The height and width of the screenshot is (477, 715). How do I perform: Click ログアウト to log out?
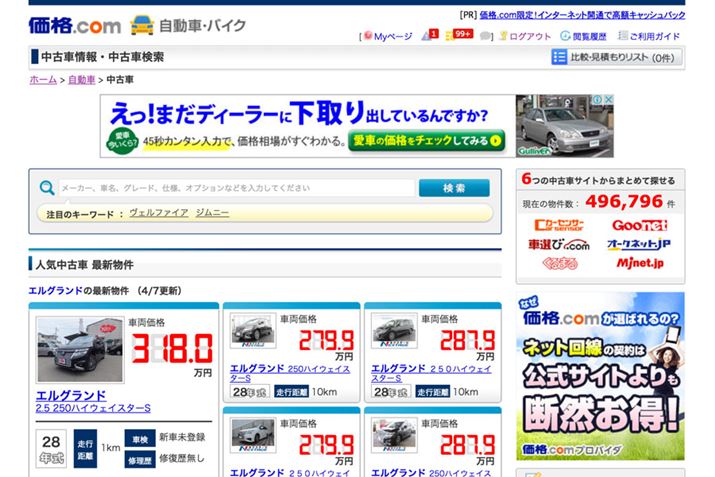click(x=524, y=36)
